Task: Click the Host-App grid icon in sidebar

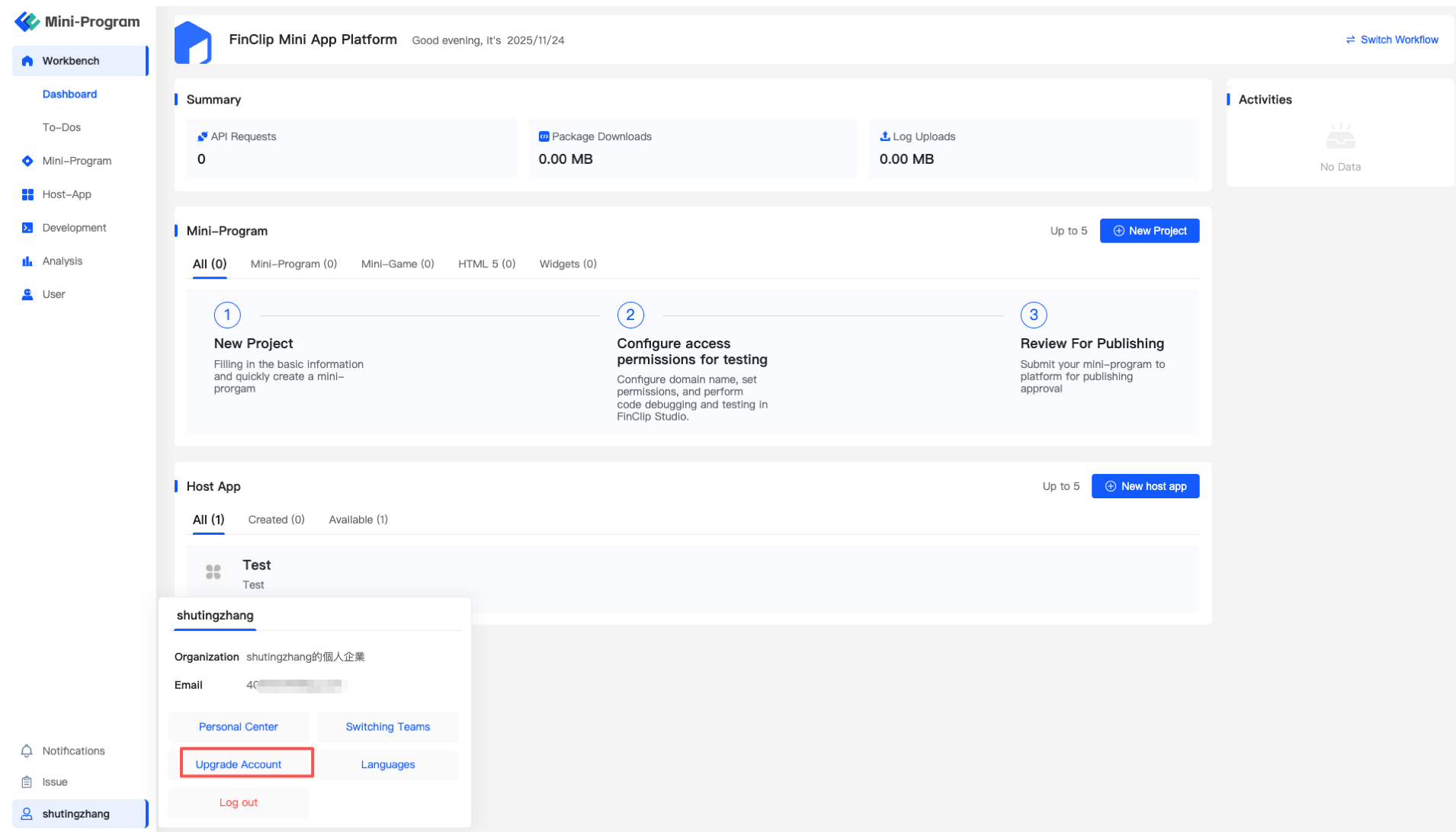Action: [x=27, y=194]
